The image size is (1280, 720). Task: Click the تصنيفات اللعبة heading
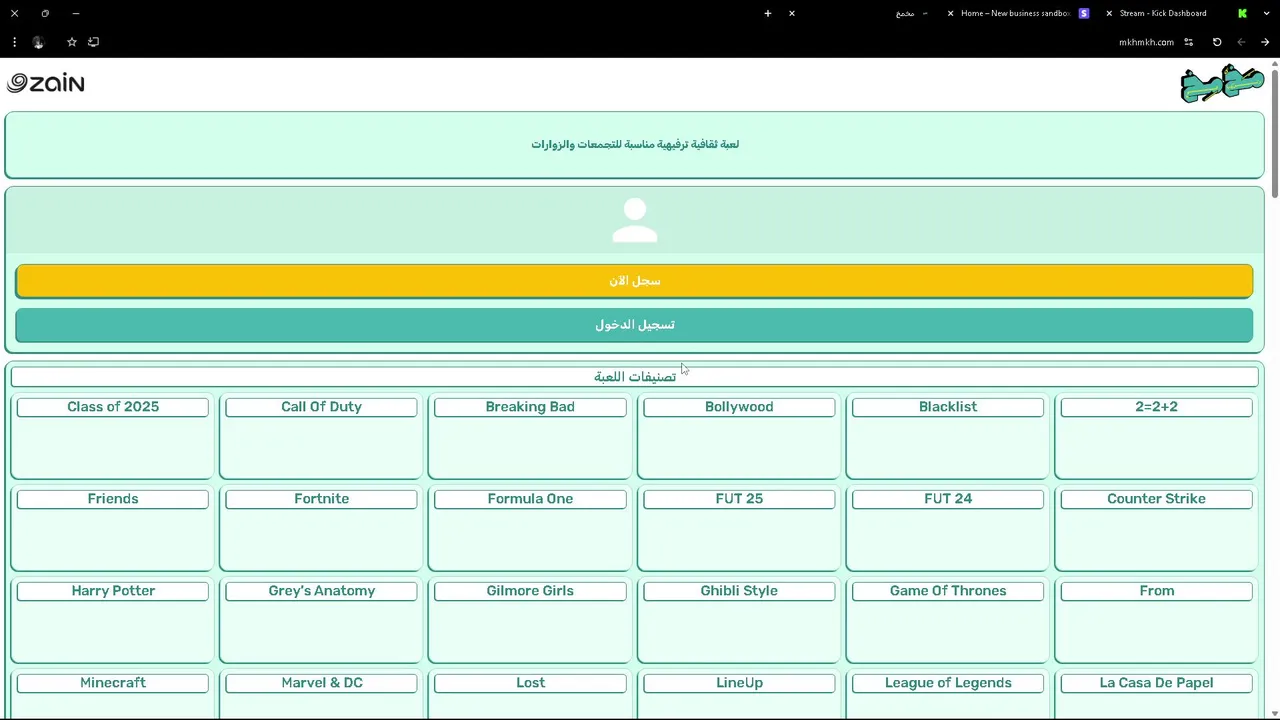click(635, 377)
